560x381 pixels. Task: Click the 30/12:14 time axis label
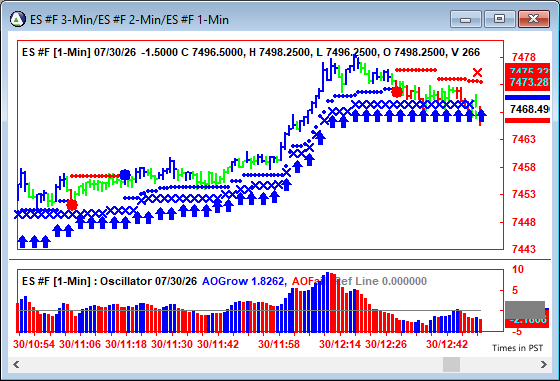(x=340, y=344)
